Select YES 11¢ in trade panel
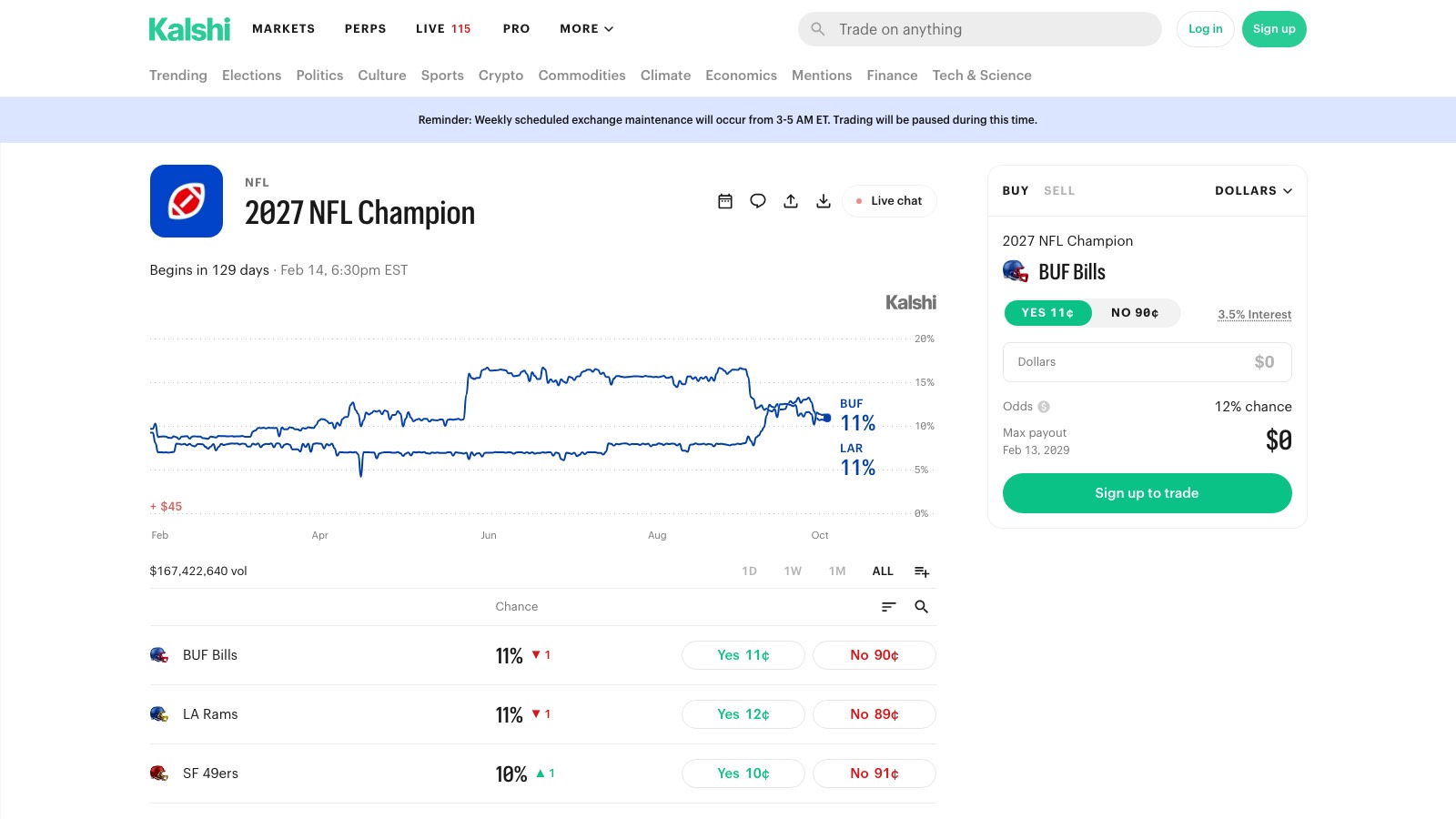The width and height of the screenshot is (1456, 819). tap(1047, 313)
